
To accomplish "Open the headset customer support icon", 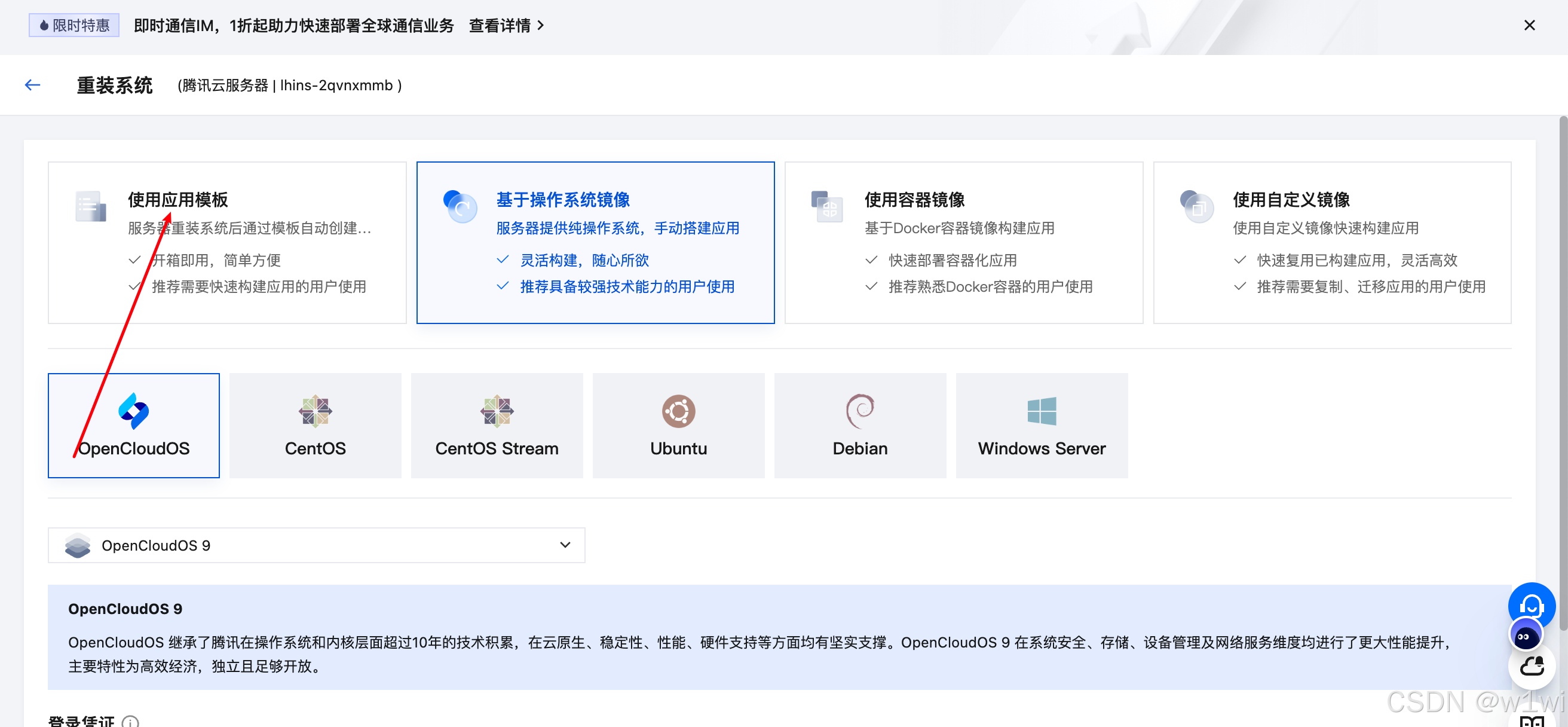I will [x=1532, y=605].
